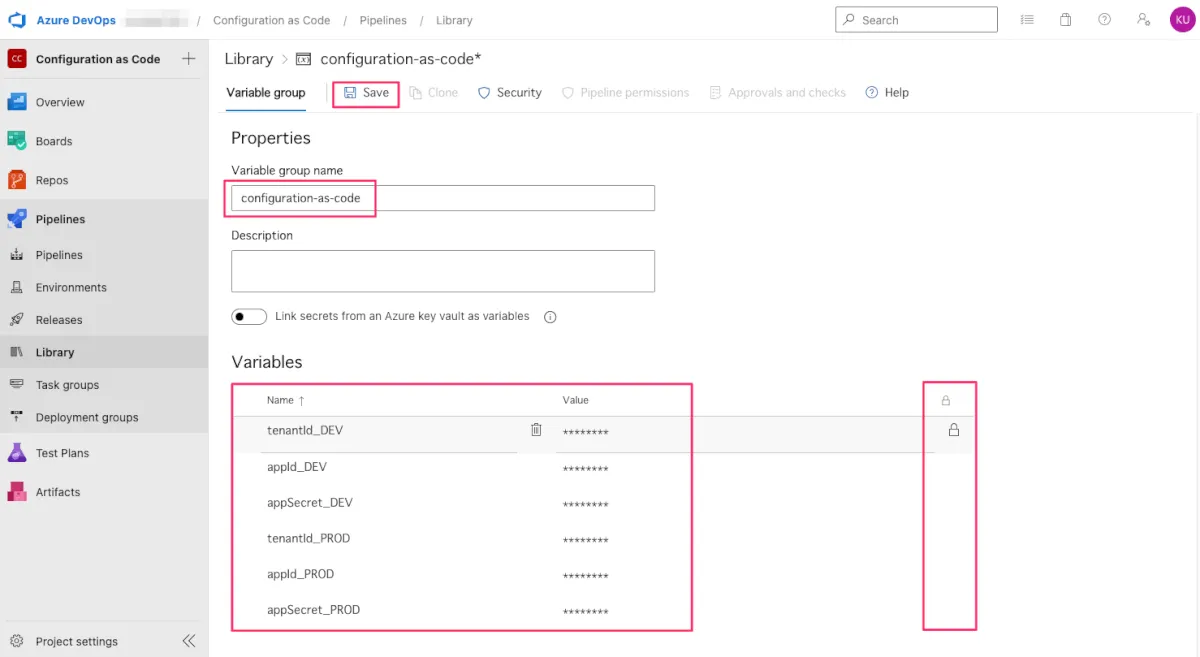Open the help question mark icon in header
The image size is (1200, 657).
point(1104,20)
